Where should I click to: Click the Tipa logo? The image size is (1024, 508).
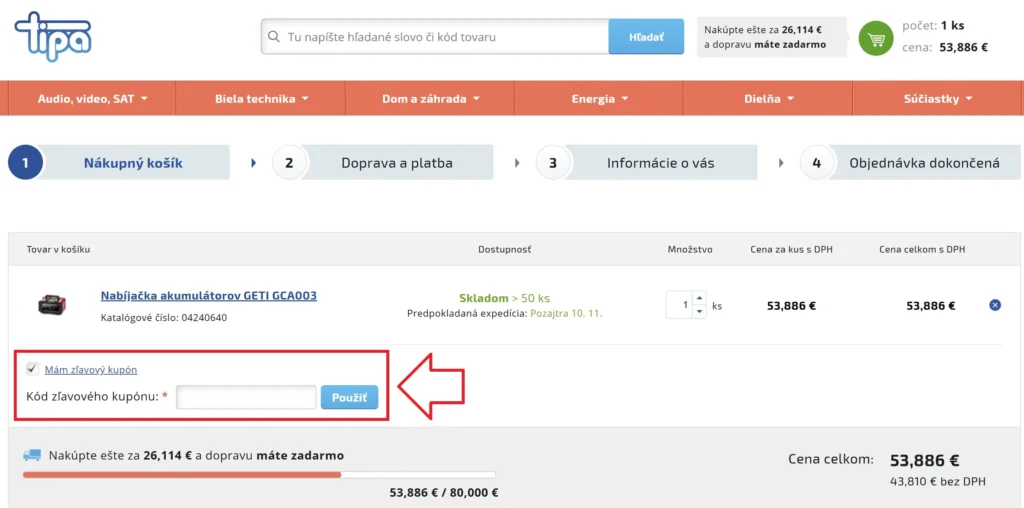pos(52,37)
